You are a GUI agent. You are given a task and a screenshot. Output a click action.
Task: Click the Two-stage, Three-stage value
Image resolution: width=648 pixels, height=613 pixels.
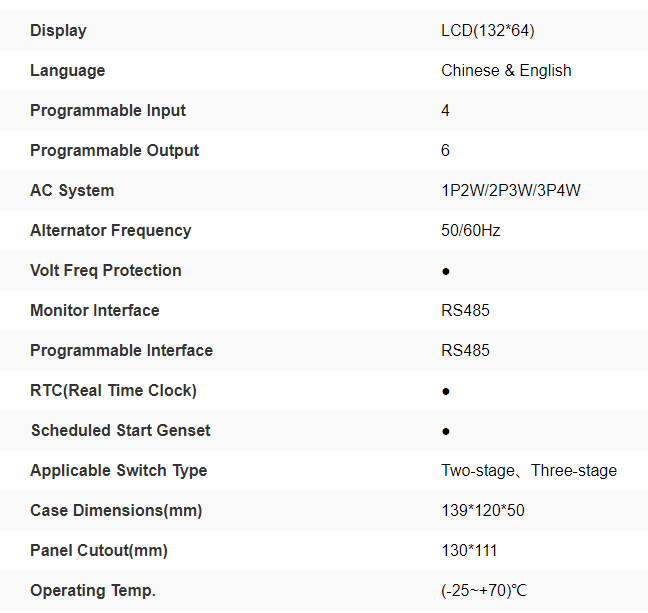529,471
